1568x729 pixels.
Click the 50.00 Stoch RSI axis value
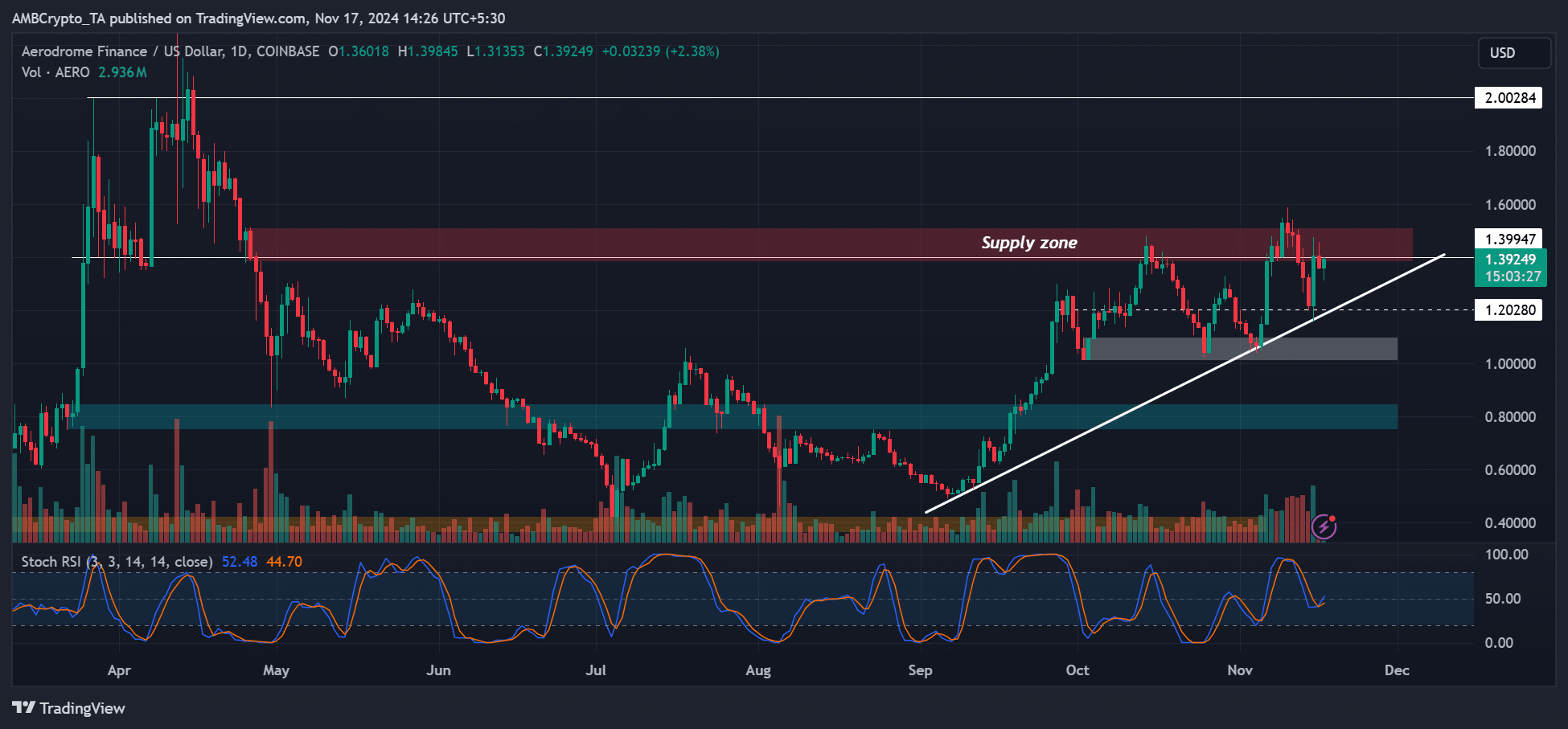coord(1503,599)
